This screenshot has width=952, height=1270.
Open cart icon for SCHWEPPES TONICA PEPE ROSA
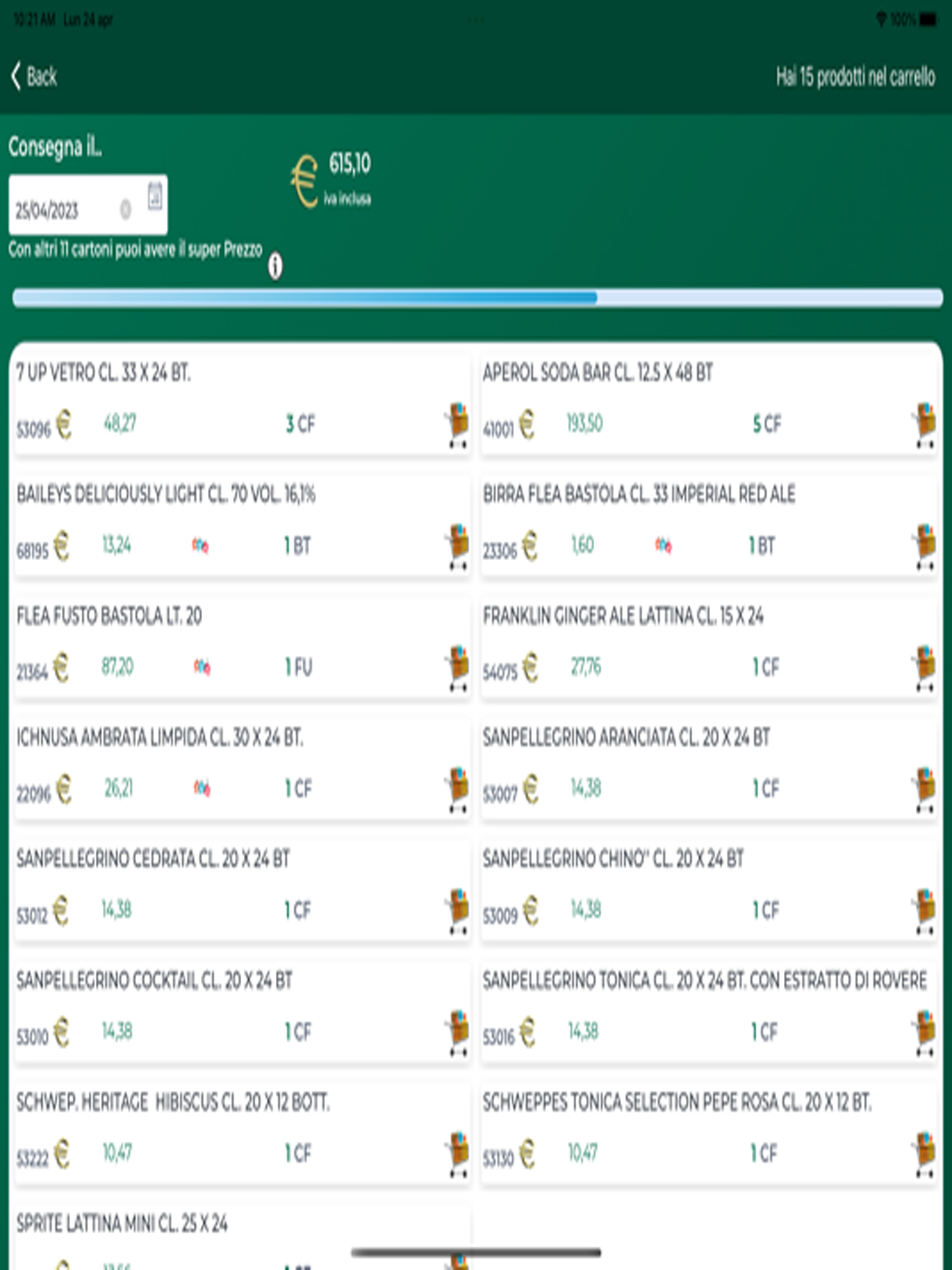point(925,1155)
